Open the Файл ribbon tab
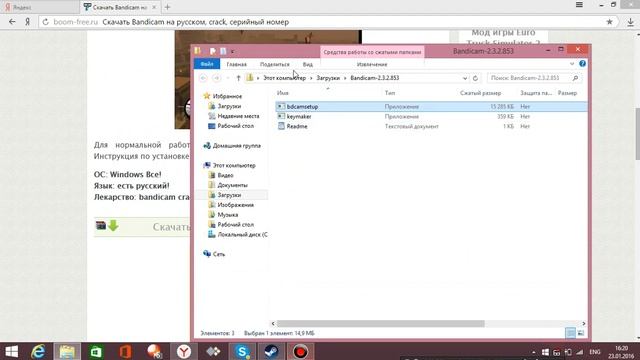Image resolution: width=640 pixels, height=360 pixels. [x=207, y=64]
